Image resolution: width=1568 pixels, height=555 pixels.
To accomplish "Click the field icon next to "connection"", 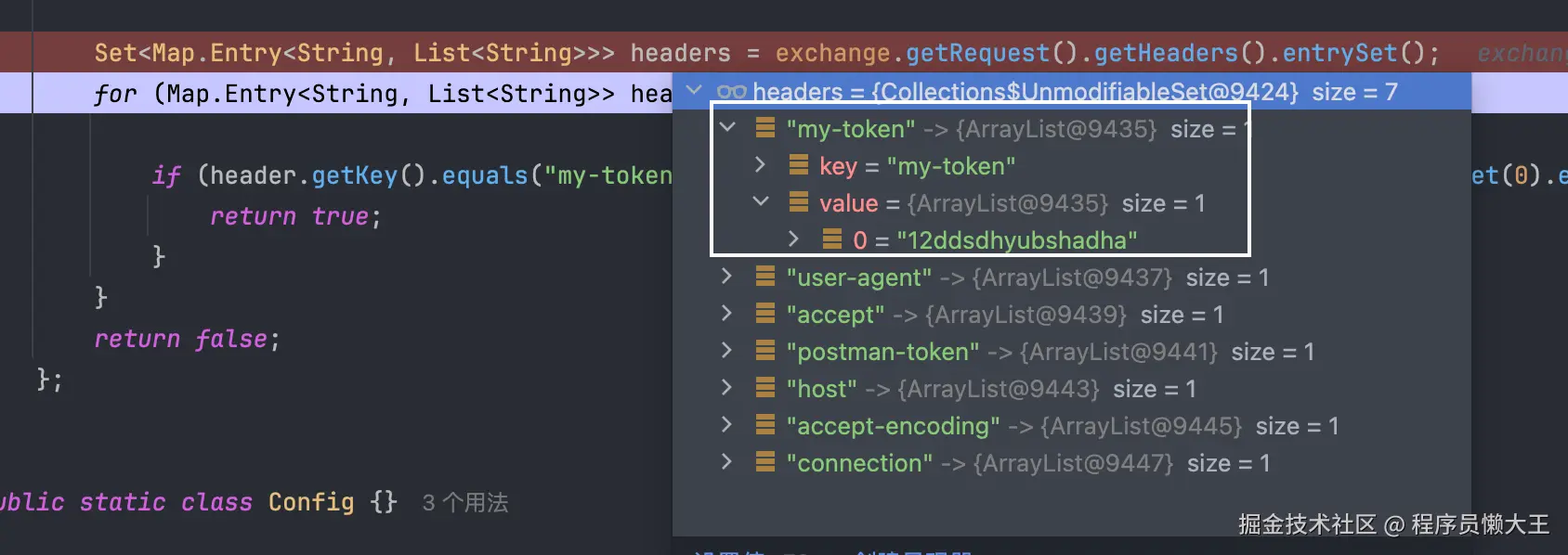I will [765, 462].
